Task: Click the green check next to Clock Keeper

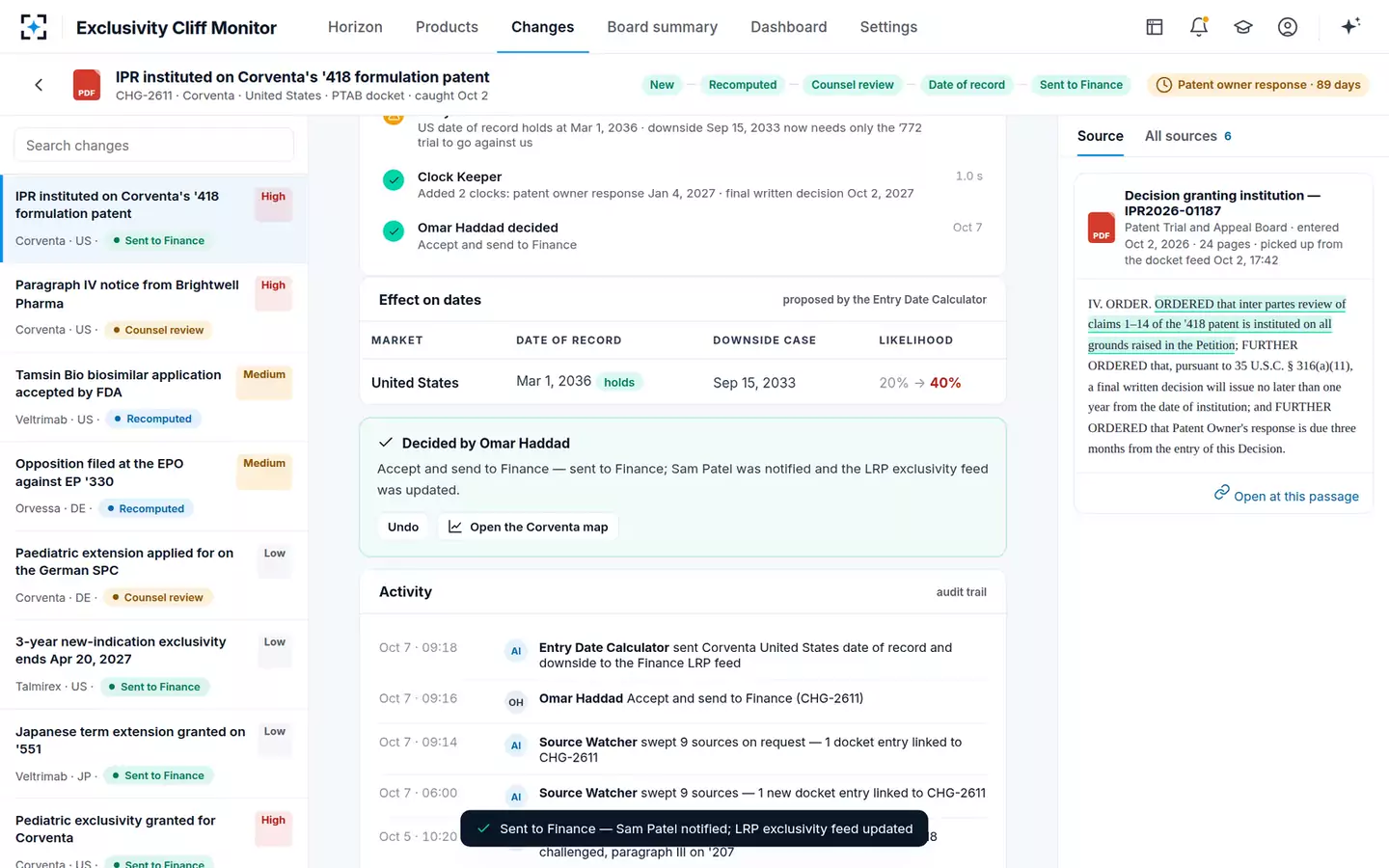Action: 394,180
